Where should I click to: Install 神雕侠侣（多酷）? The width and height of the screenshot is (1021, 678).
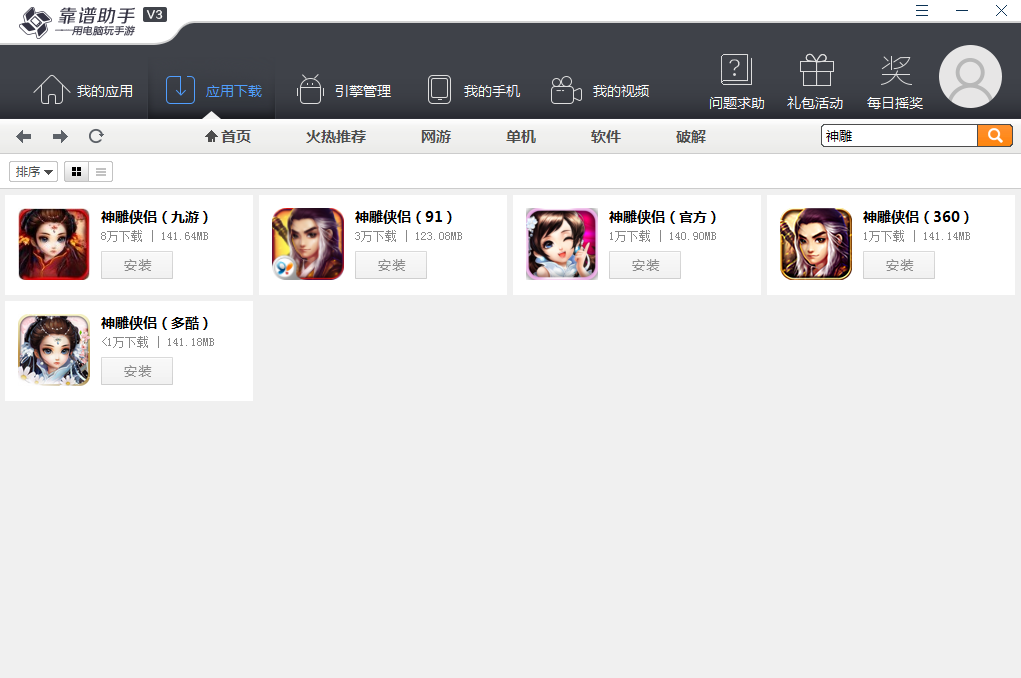pyautogui.click(x=137, y=371)
